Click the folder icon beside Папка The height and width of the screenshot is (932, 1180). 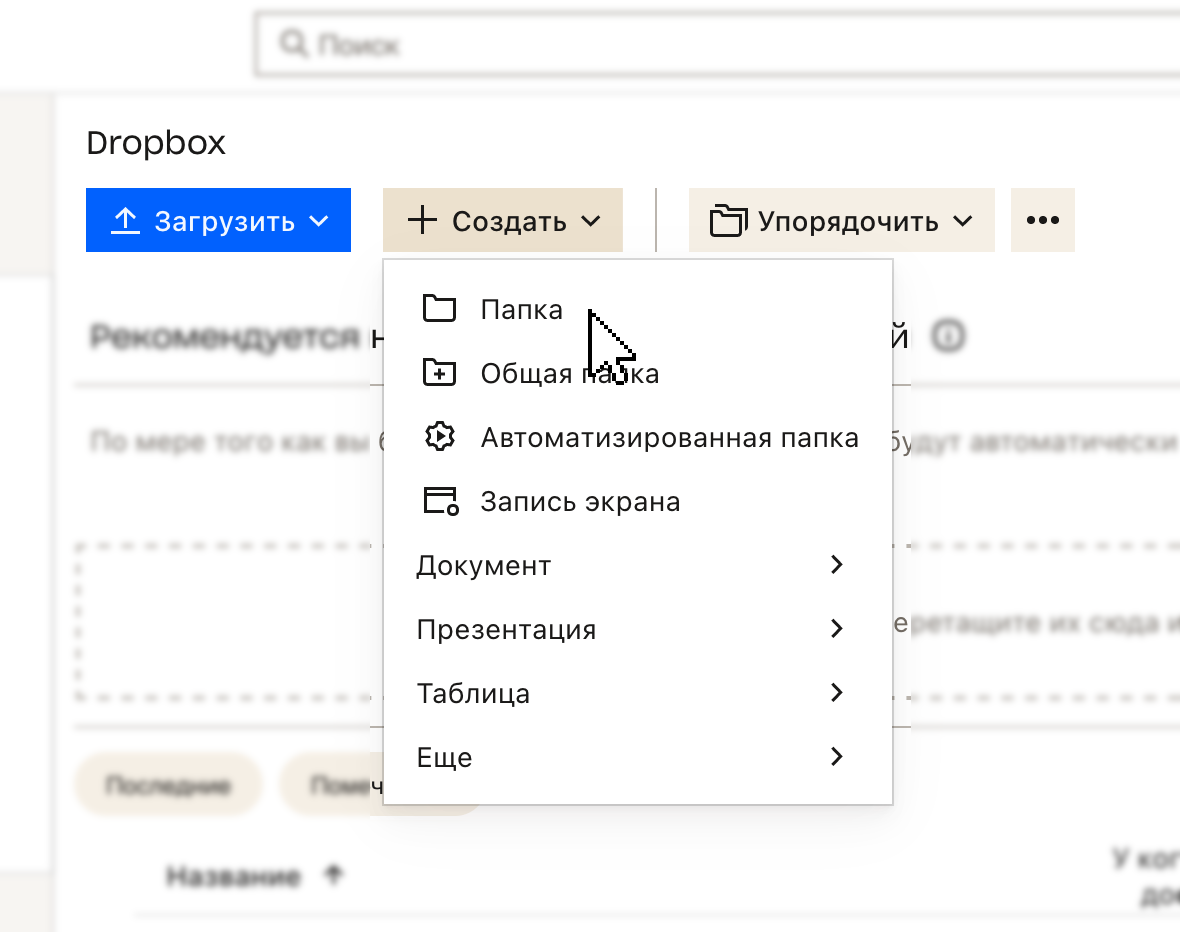pos(439,309)
